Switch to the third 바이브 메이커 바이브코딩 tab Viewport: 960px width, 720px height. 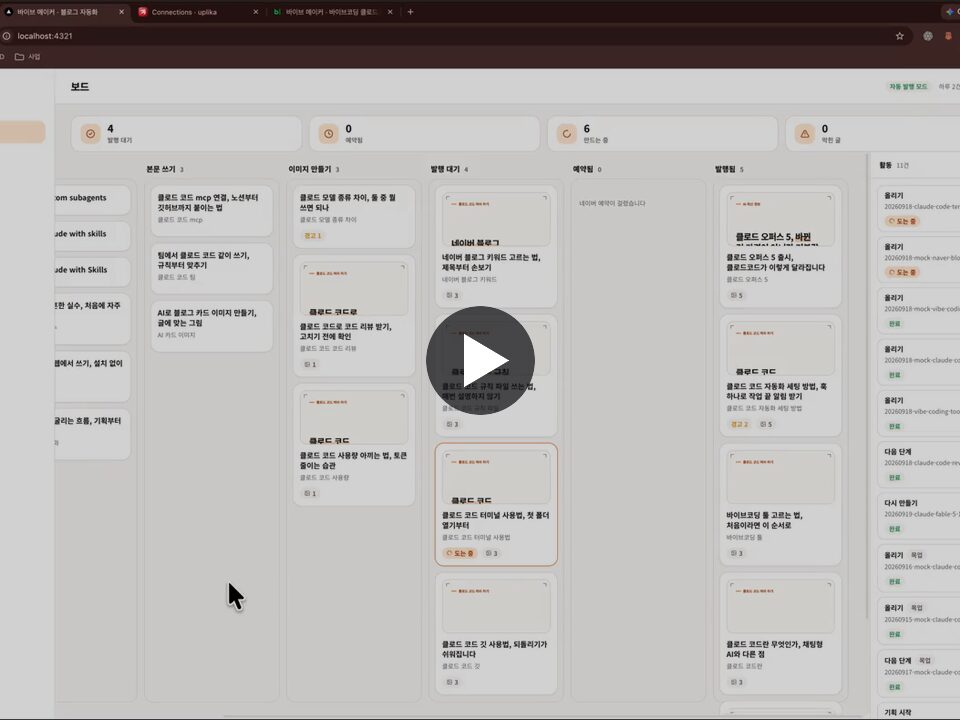(332, 12)
